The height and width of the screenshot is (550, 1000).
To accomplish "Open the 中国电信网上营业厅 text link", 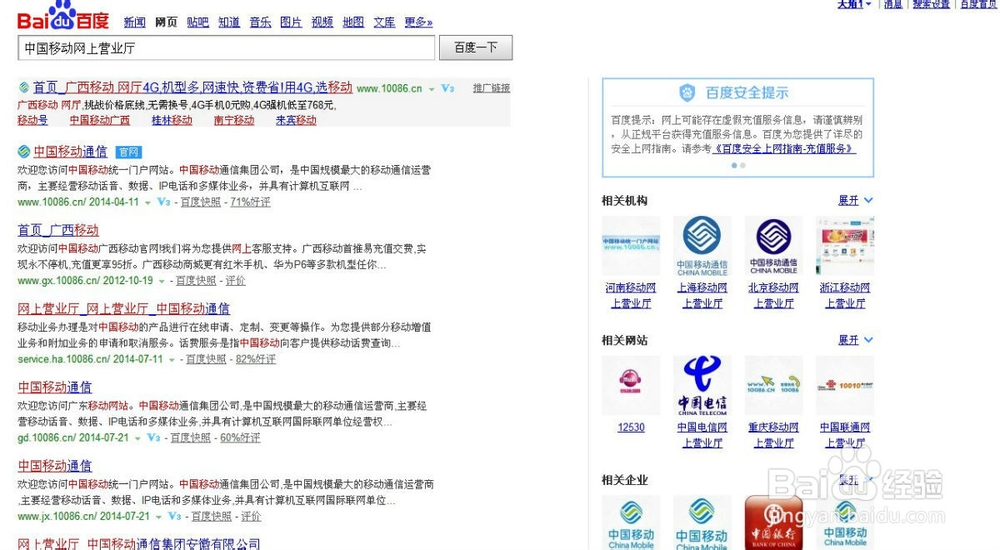I will click(702, 435).
